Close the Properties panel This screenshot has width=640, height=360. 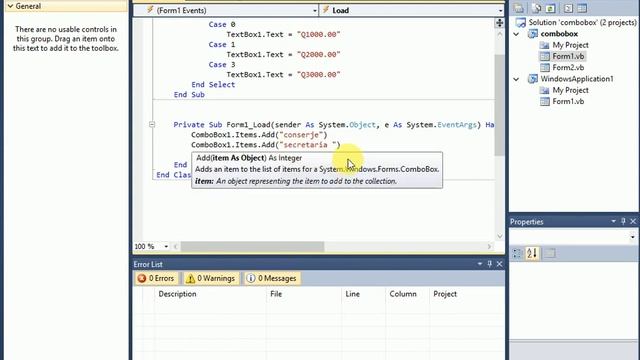click(633, 221)
